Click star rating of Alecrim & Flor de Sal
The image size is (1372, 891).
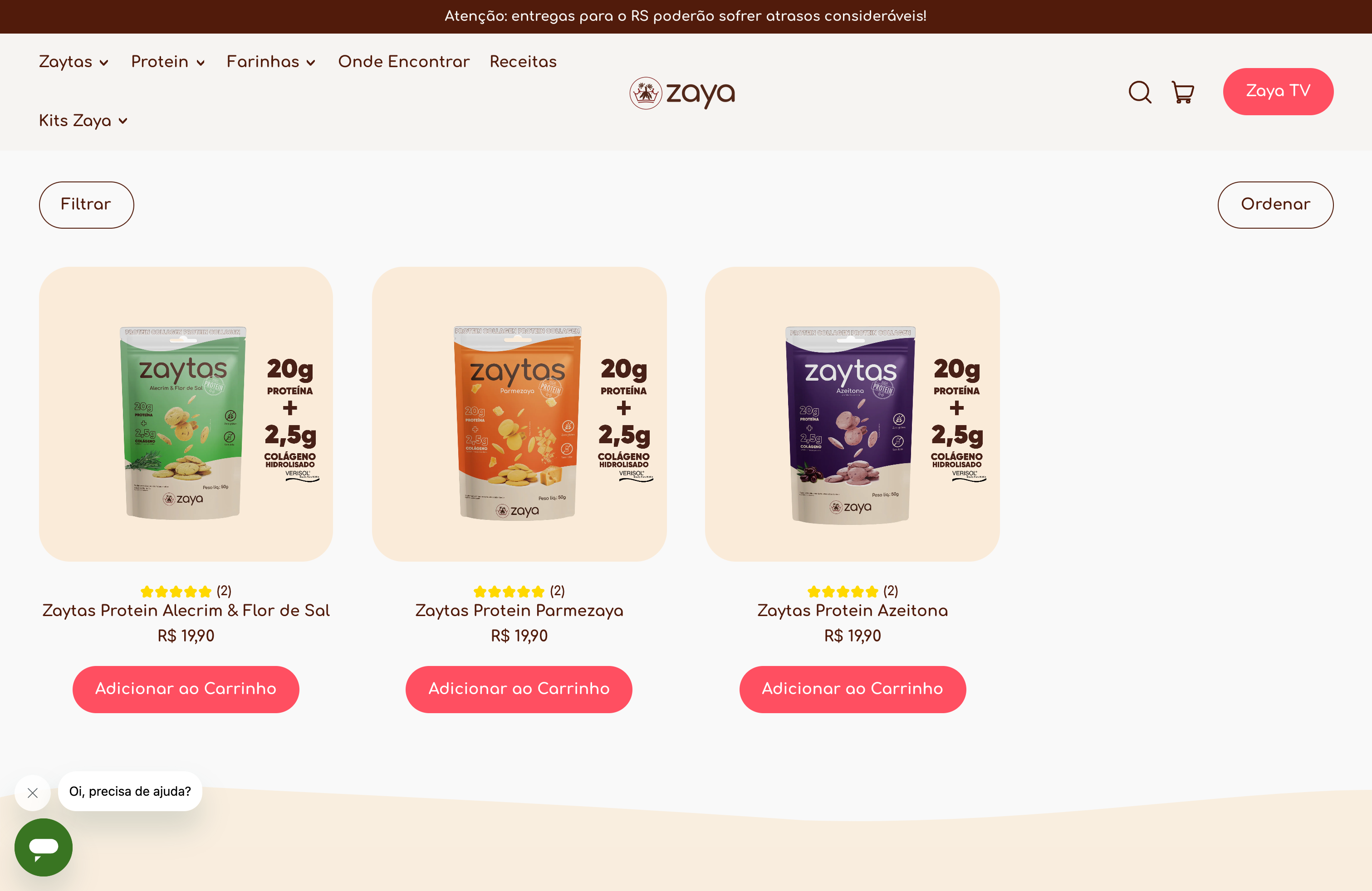coord(176,591)
